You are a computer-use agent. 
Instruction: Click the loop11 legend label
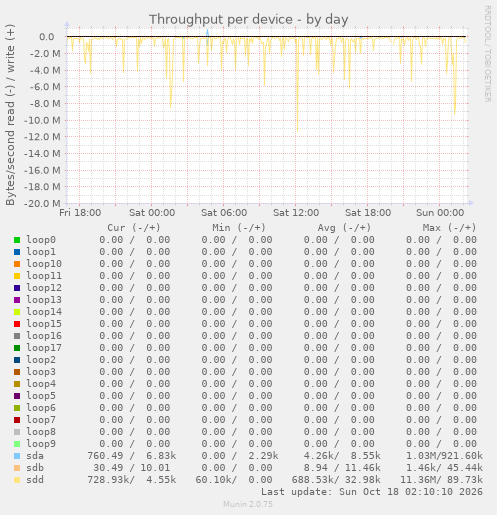(x=44, y=276)
